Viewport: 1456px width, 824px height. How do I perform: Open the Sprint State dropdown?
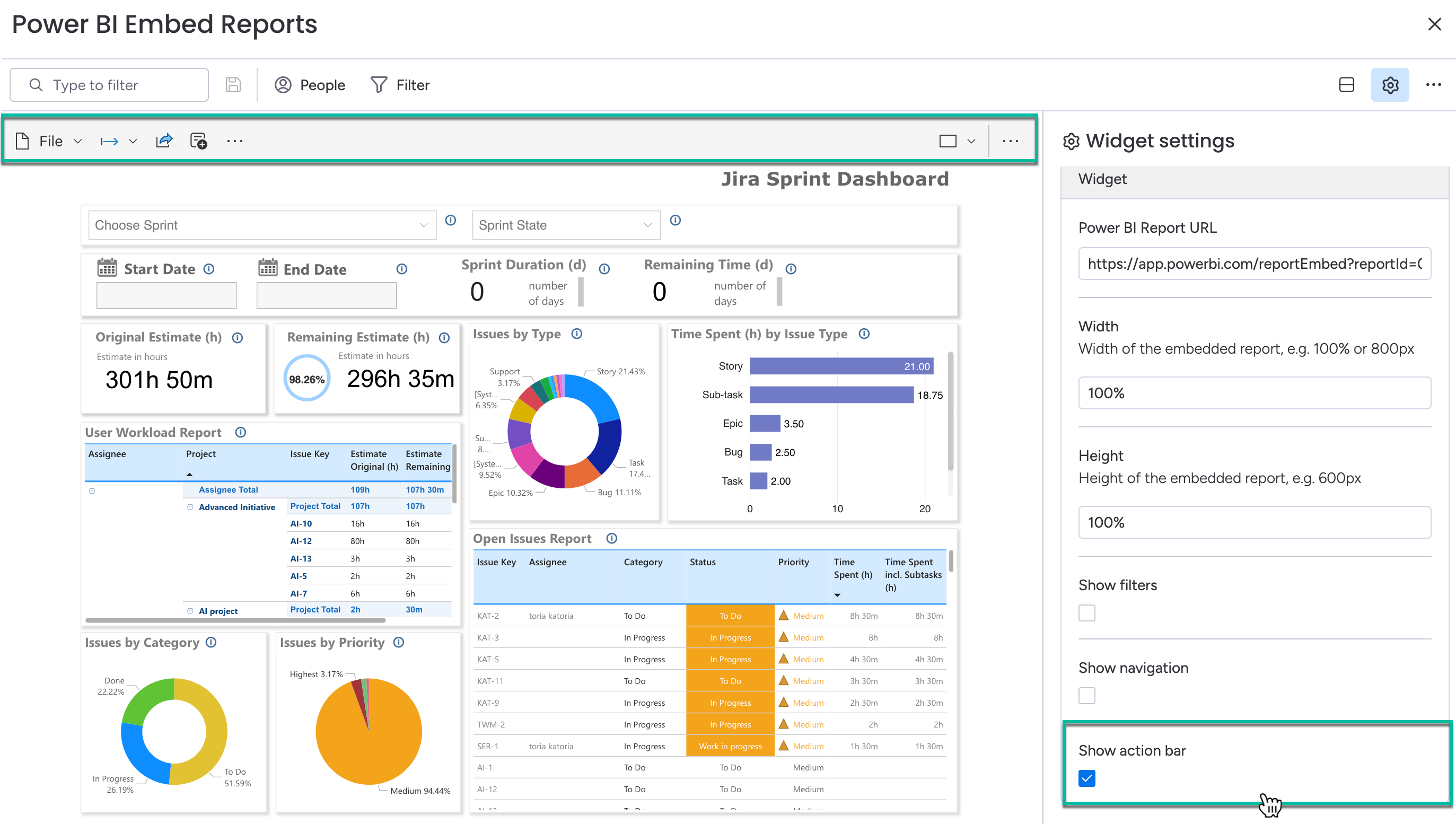pyautogui.click(x=565, y=225)
